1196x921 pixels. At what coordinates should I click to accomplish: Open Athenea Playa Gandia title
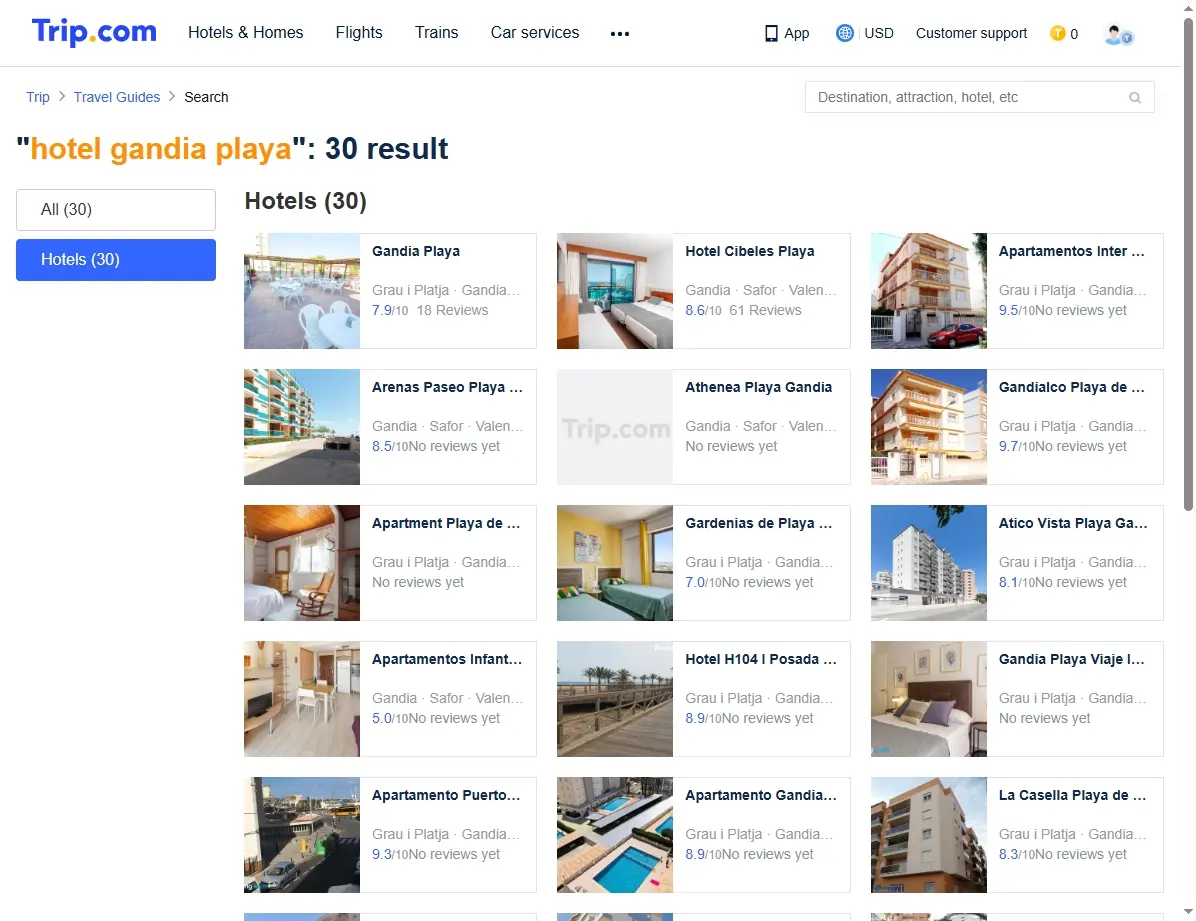758,387
